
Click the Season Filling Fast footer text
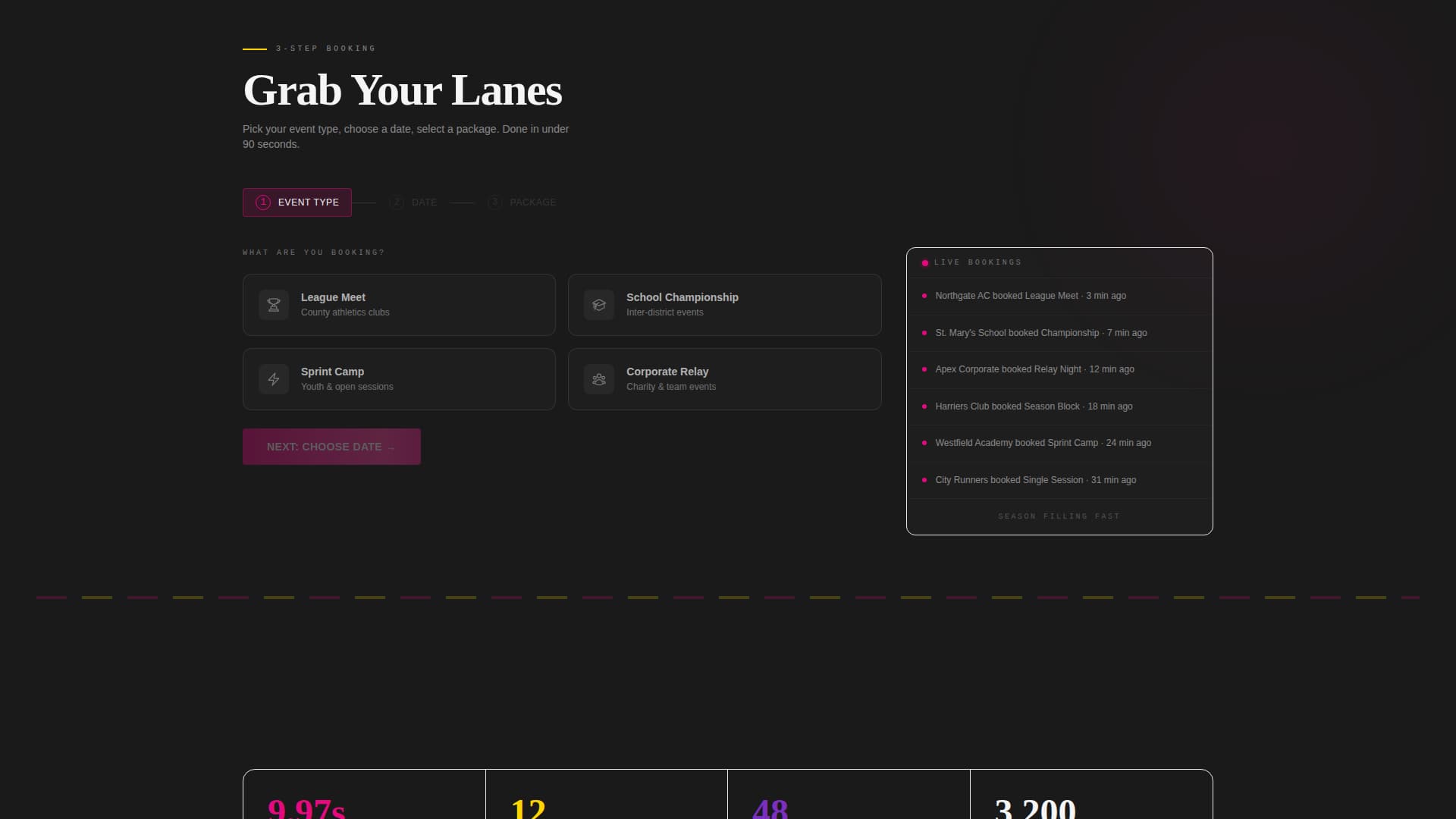(1059, 516)
